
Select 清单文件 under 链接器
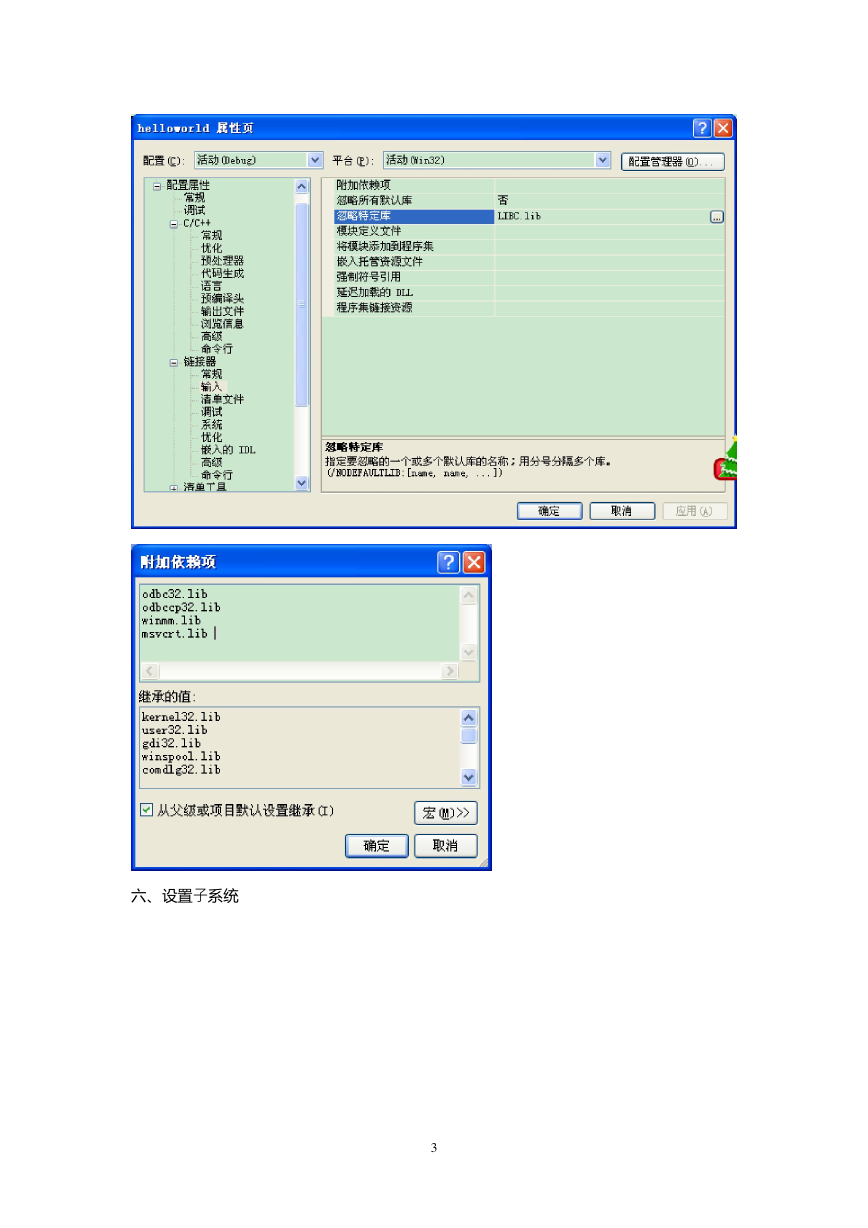(x=222, y=400)
